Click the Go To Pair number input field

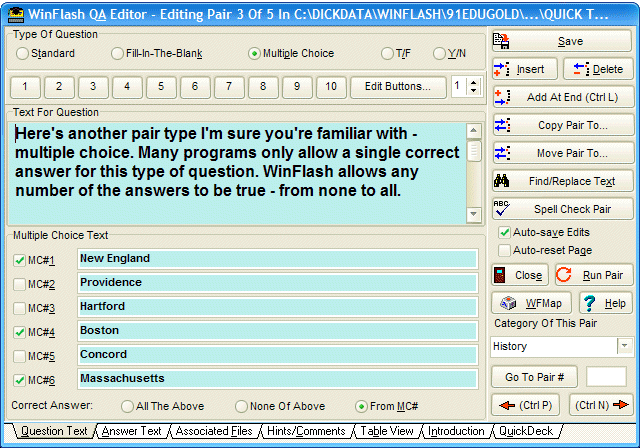point(606,377)
